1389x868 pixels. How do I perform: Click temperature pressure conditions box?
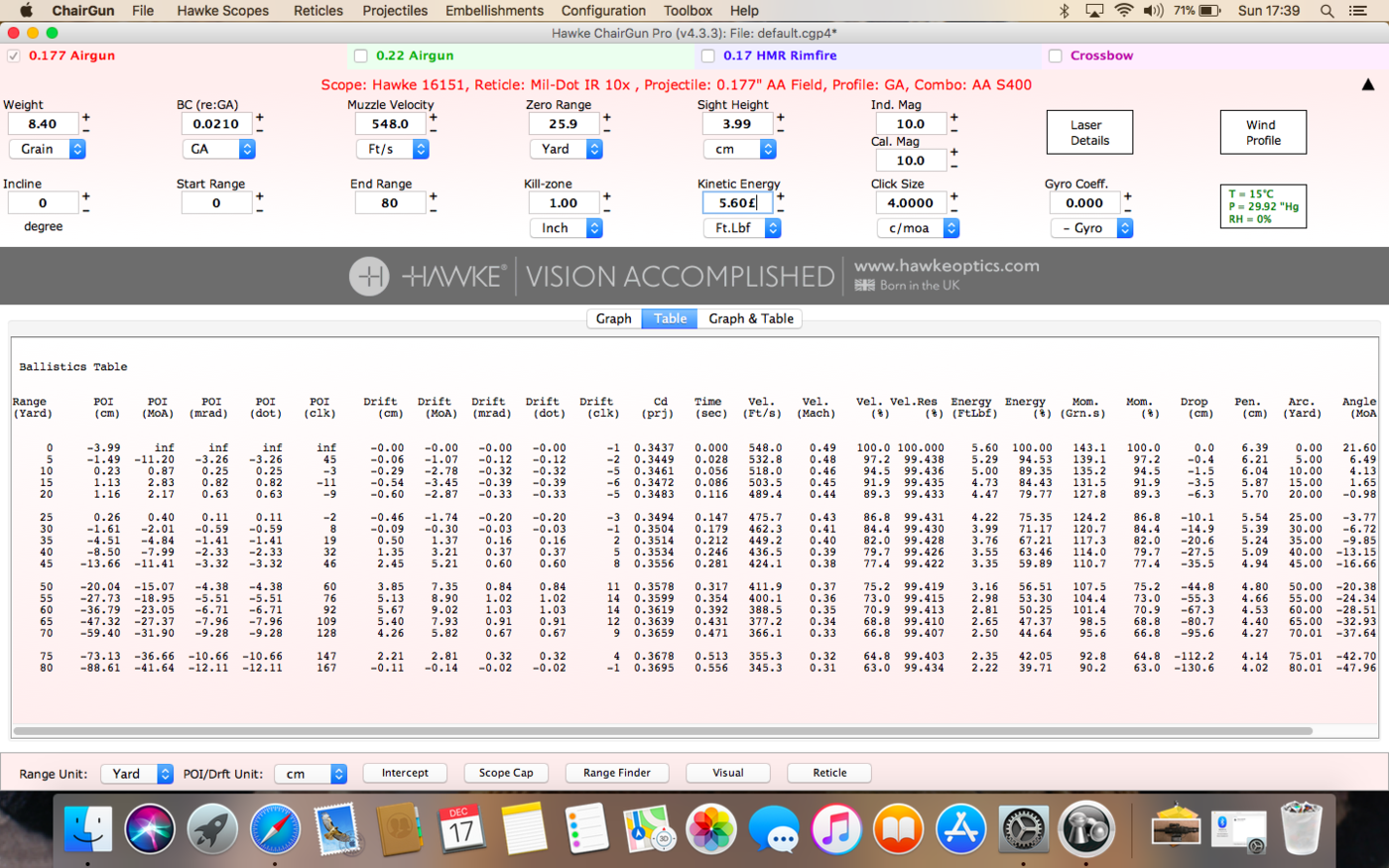coord(1263,206)
